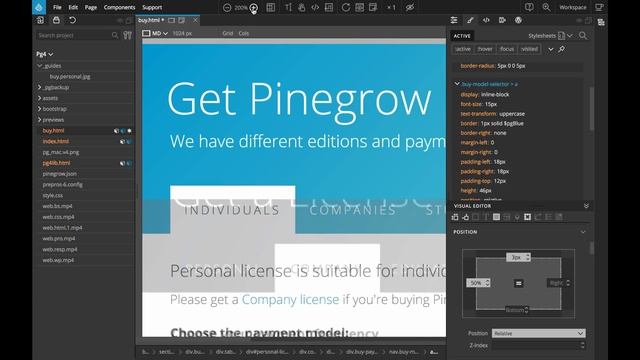Select web.css.mp4 file
Image resolution: width=640 pixels, height=360 pixels.
pos(58,217)
